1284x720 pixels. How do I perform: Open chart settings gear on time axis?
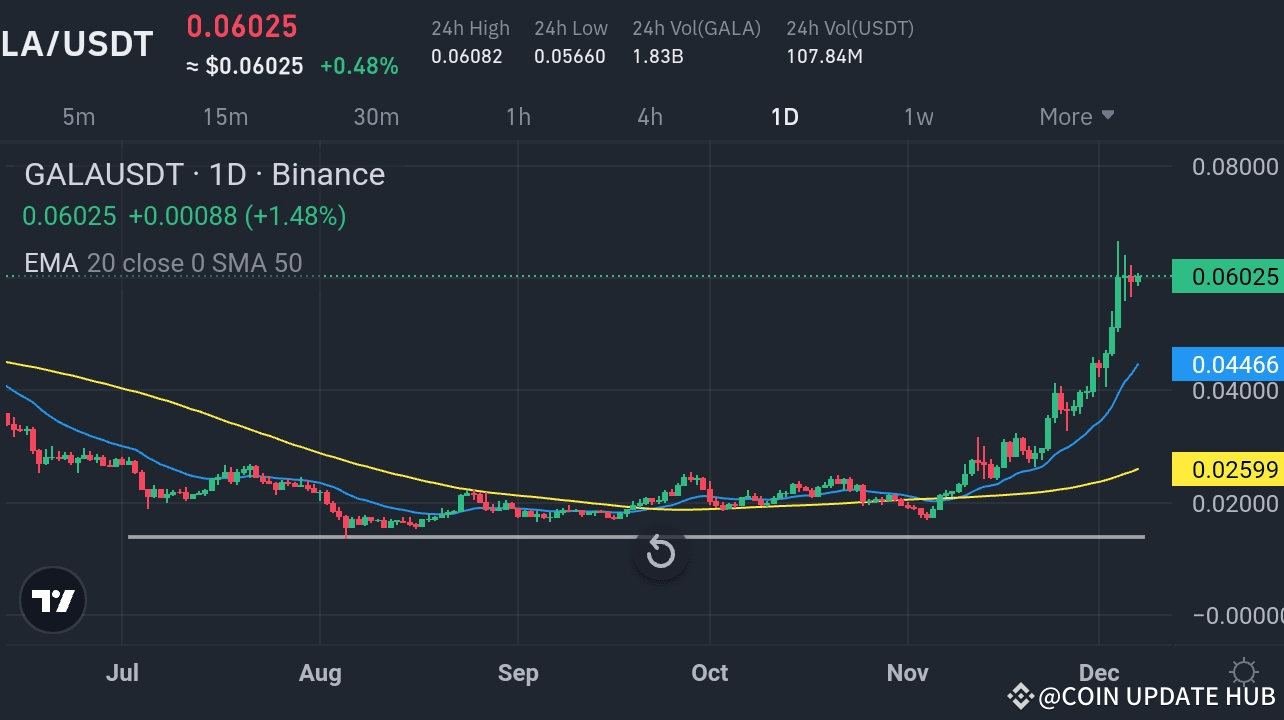[x=1243, y=671]
